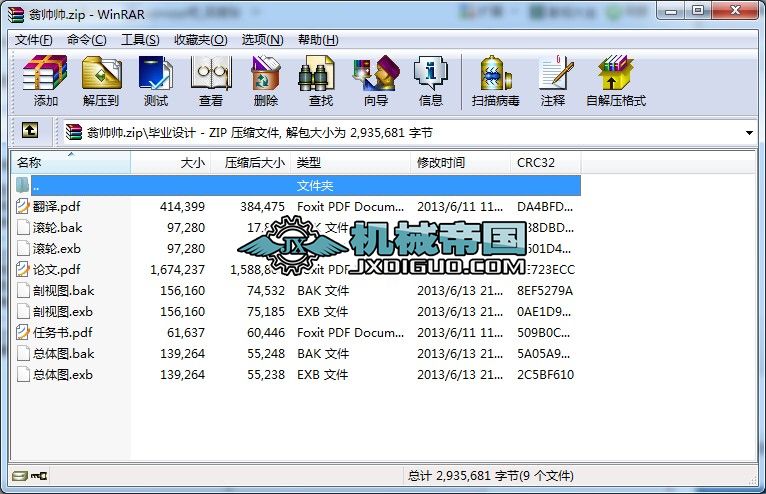Click packed size 74,532
Image resolution: width=766 pixels, height=494 pixels.
tap(266, 291)
